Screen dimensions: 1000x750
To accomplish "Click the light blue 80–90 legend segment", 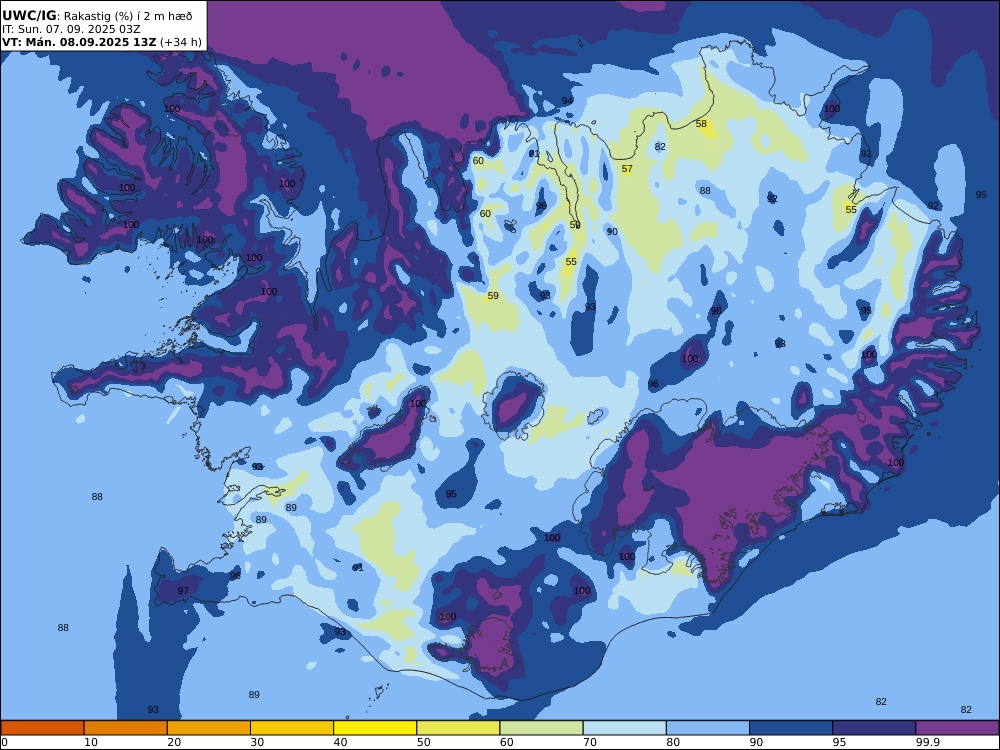I will click(708, 728).
